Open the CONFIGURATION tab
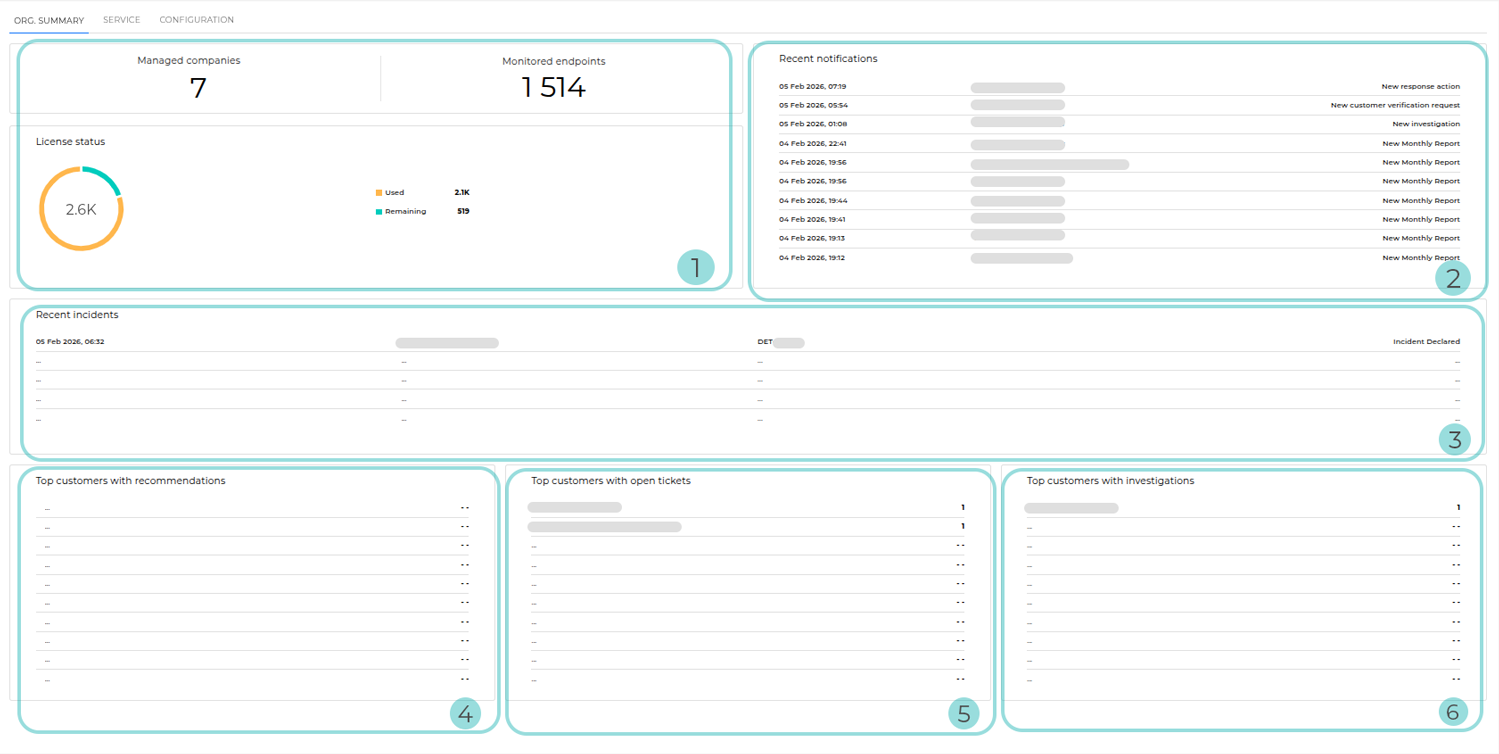 [x=196, y=19]
